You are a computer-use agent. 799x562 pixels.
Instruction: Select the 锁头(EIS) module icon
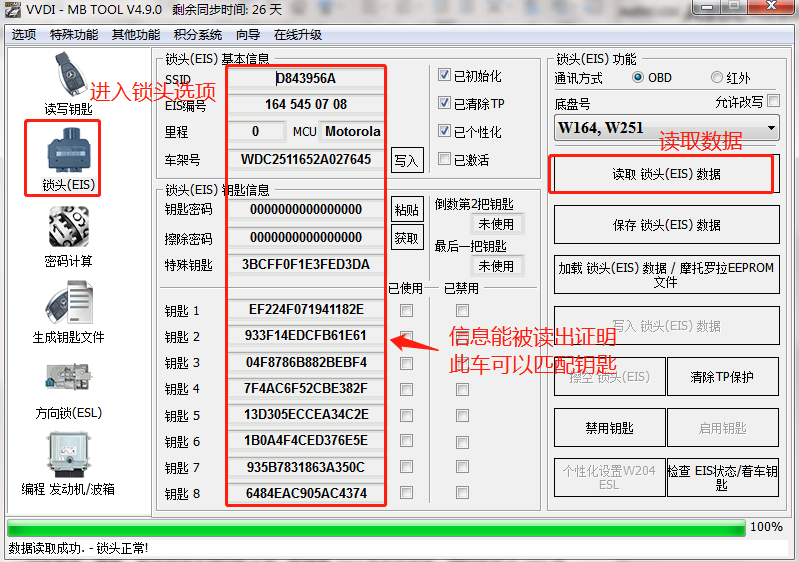tap(68, 149)
